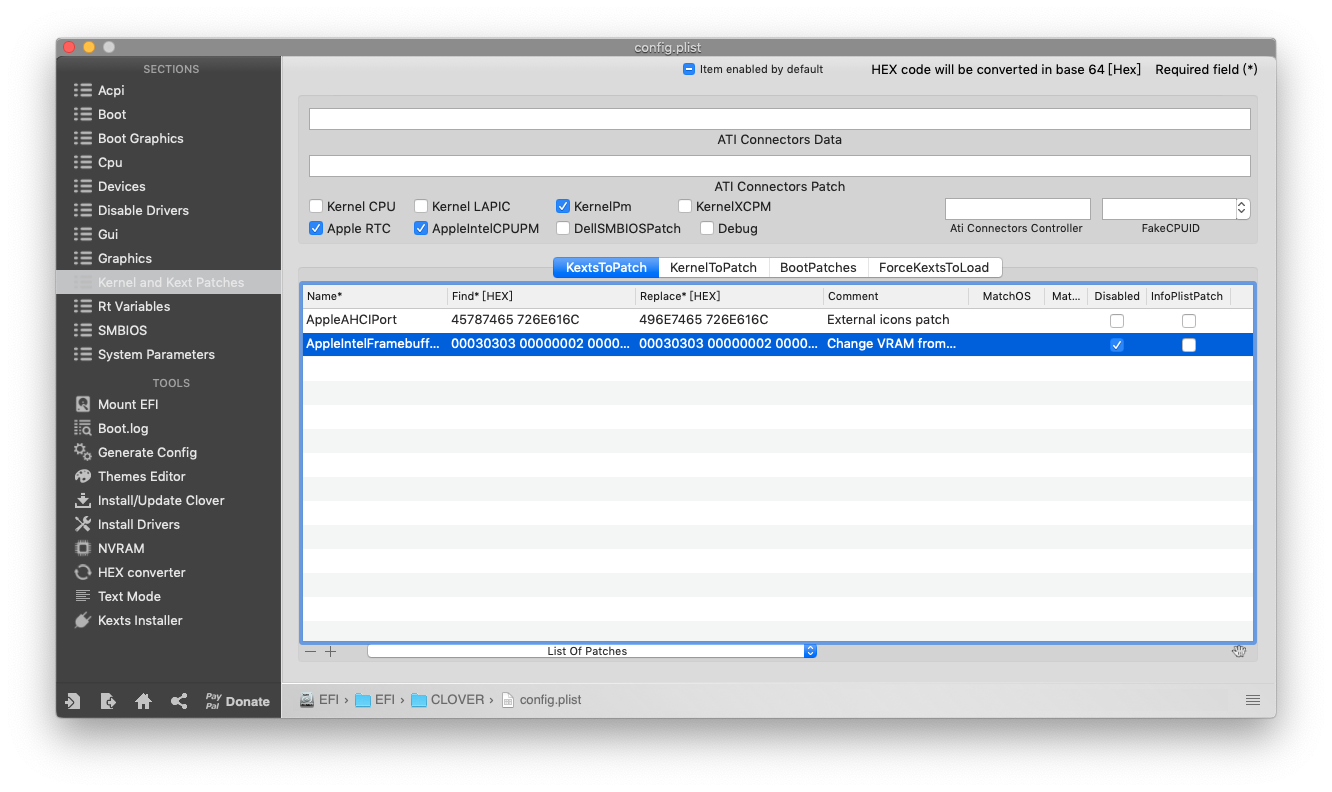Select the SMBIOS section in sidebar
Viewport: 1332px width, 792px height.
click(122, 330)
